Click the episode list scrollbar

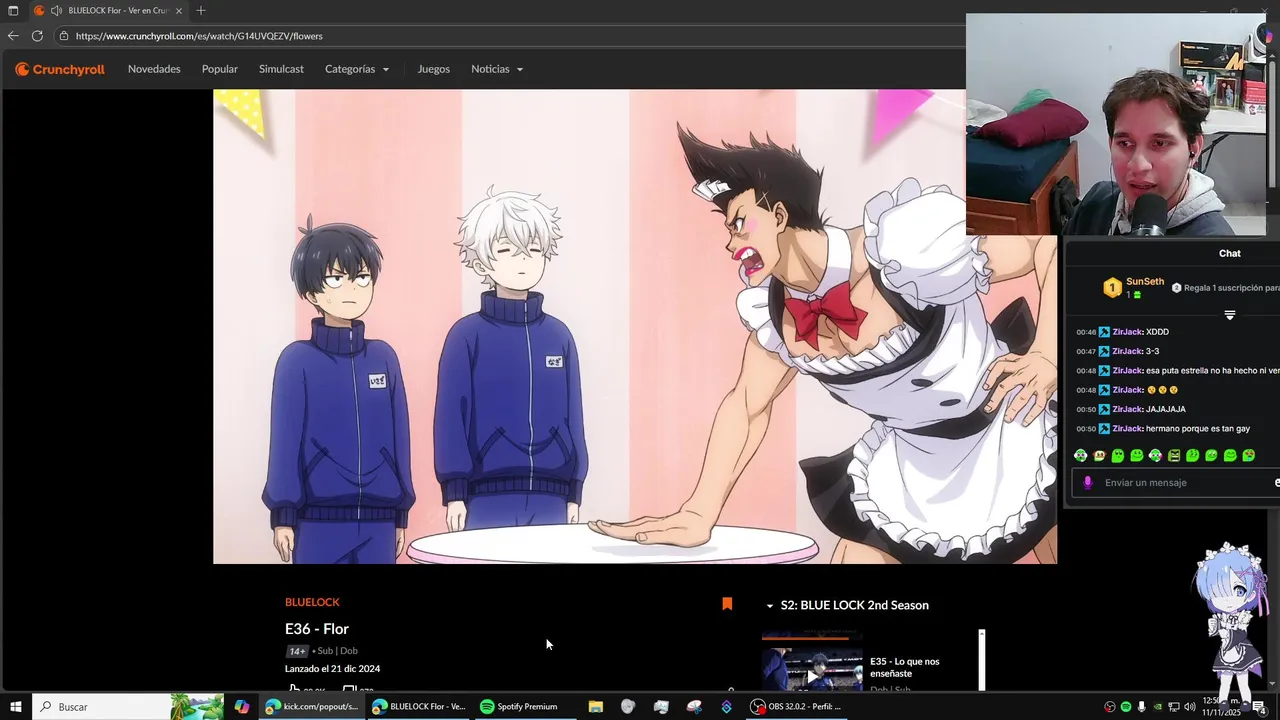(x=982, y=660)
